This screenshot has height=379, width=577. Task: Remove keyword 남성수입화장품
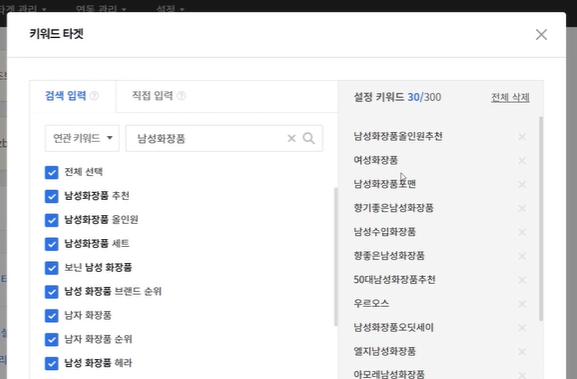pos(522,232)
